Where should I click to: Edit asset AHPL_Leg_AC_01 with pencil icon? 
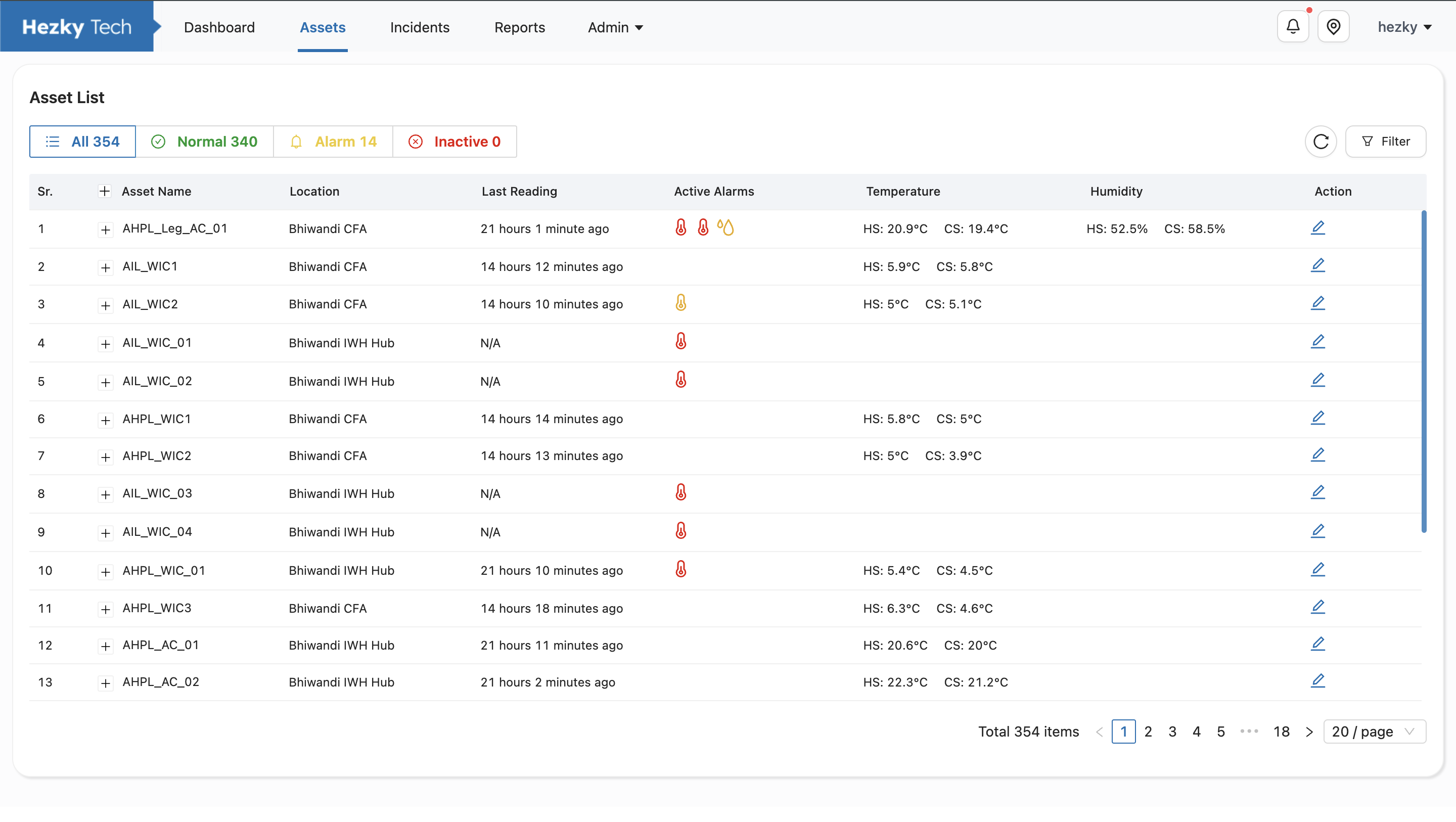pyautogui.click(x=1317, y=228)
